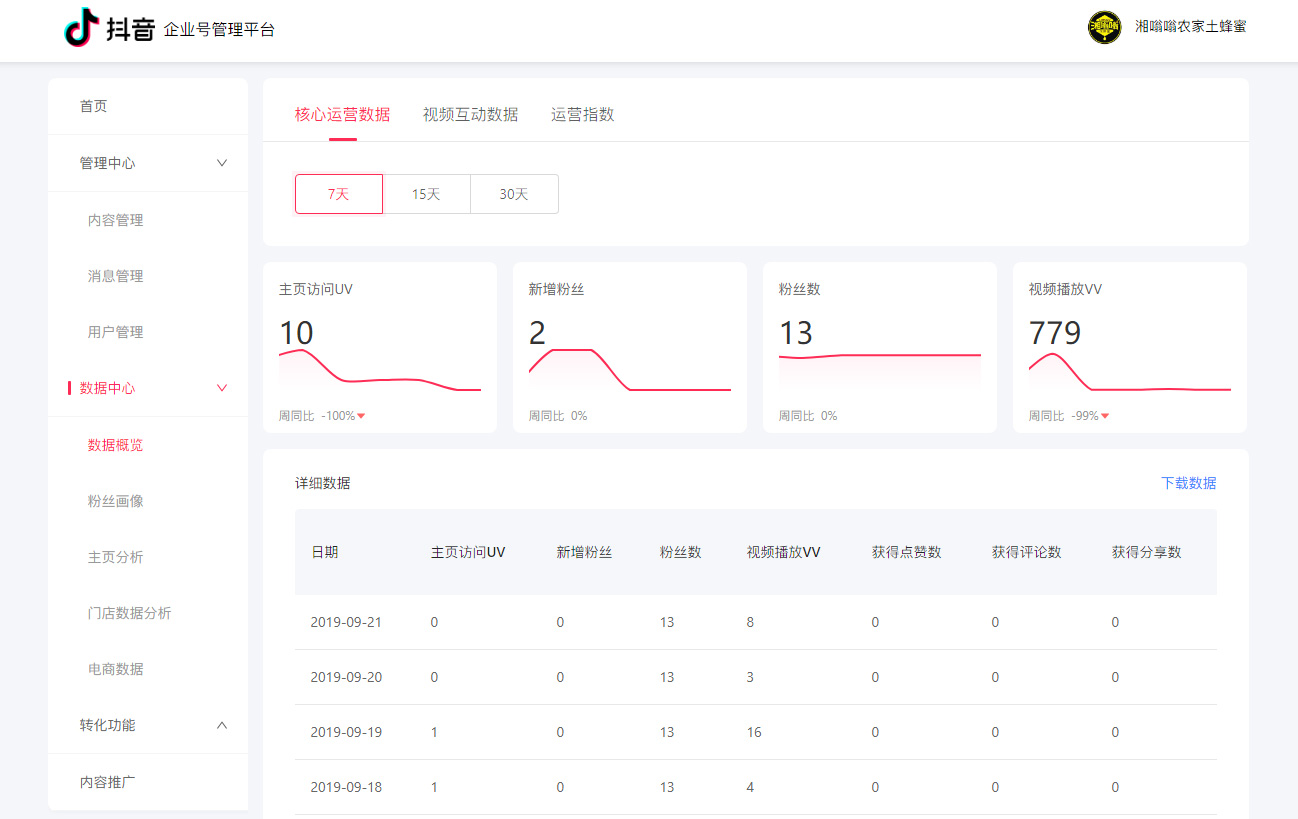Click the down arrow beside -100%
This screenshot has width=1298, height=819.
point(361,416)
